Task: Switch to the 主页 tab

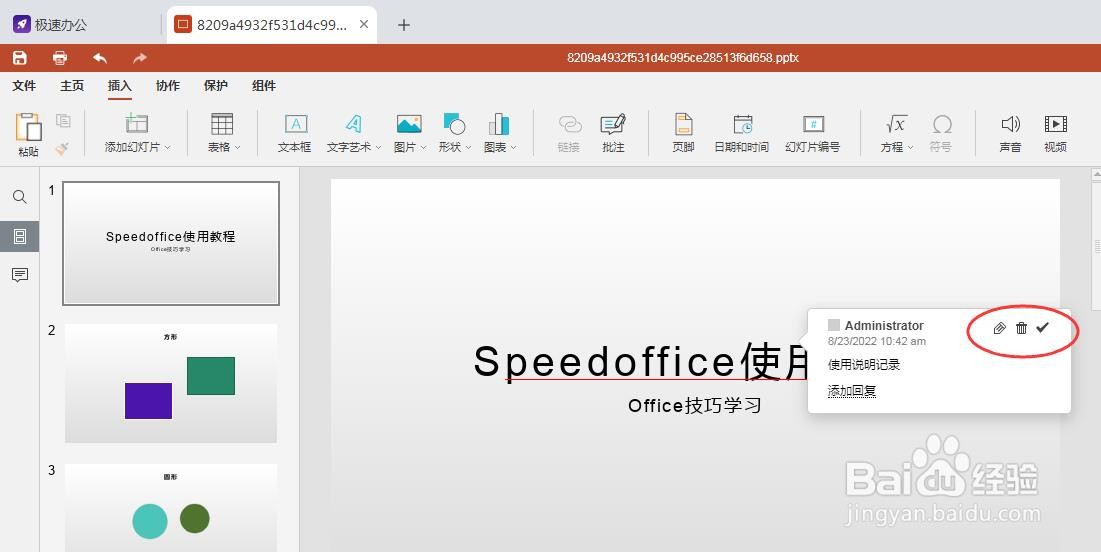Action: tap(72, 86)
